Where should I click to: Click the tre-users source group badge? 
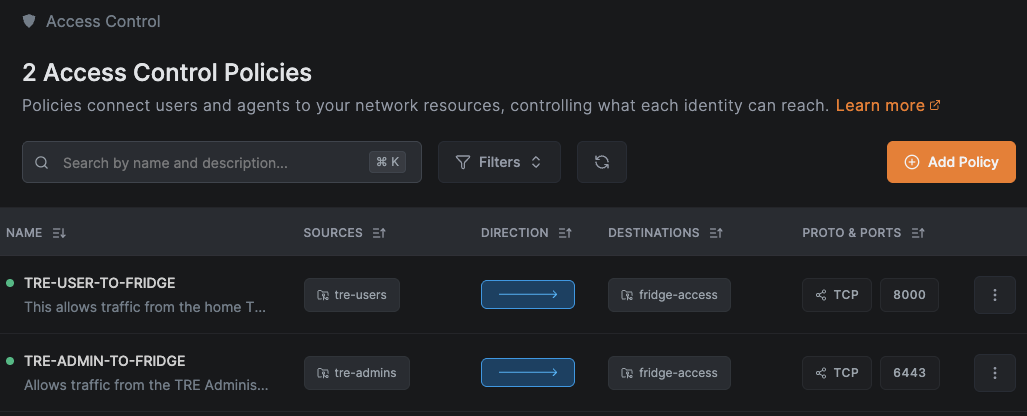click(x=352, y=295)
